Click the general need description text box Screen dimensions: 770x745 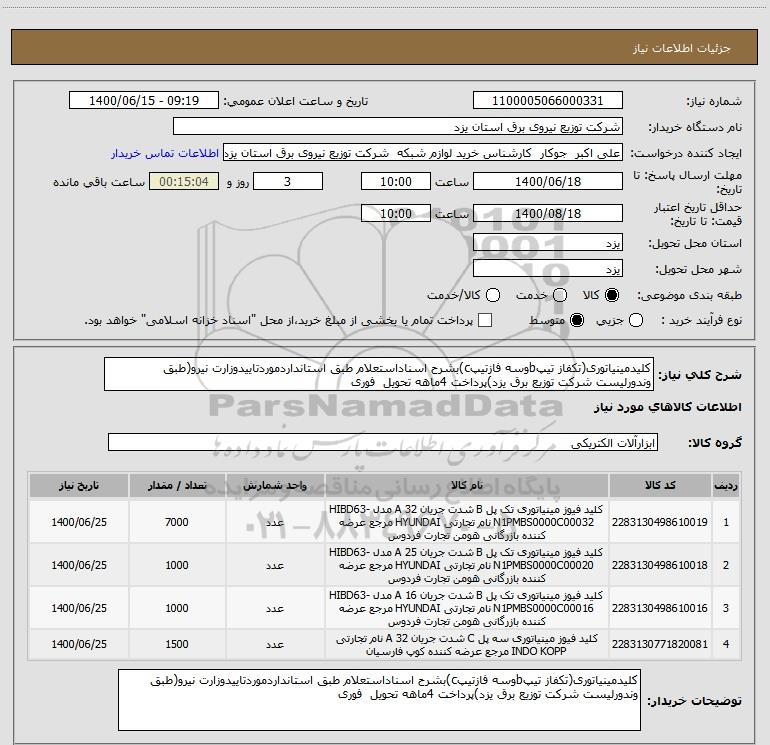(379, 374)
